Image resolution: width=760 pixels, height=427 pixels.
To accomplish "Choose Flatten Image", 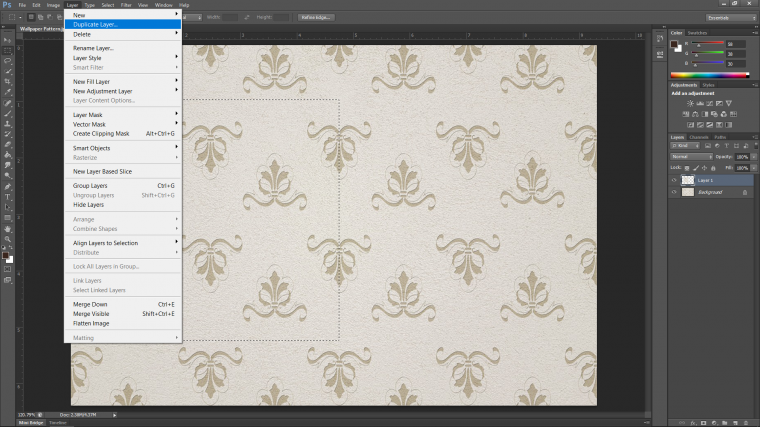I will [x=123, y=323].
